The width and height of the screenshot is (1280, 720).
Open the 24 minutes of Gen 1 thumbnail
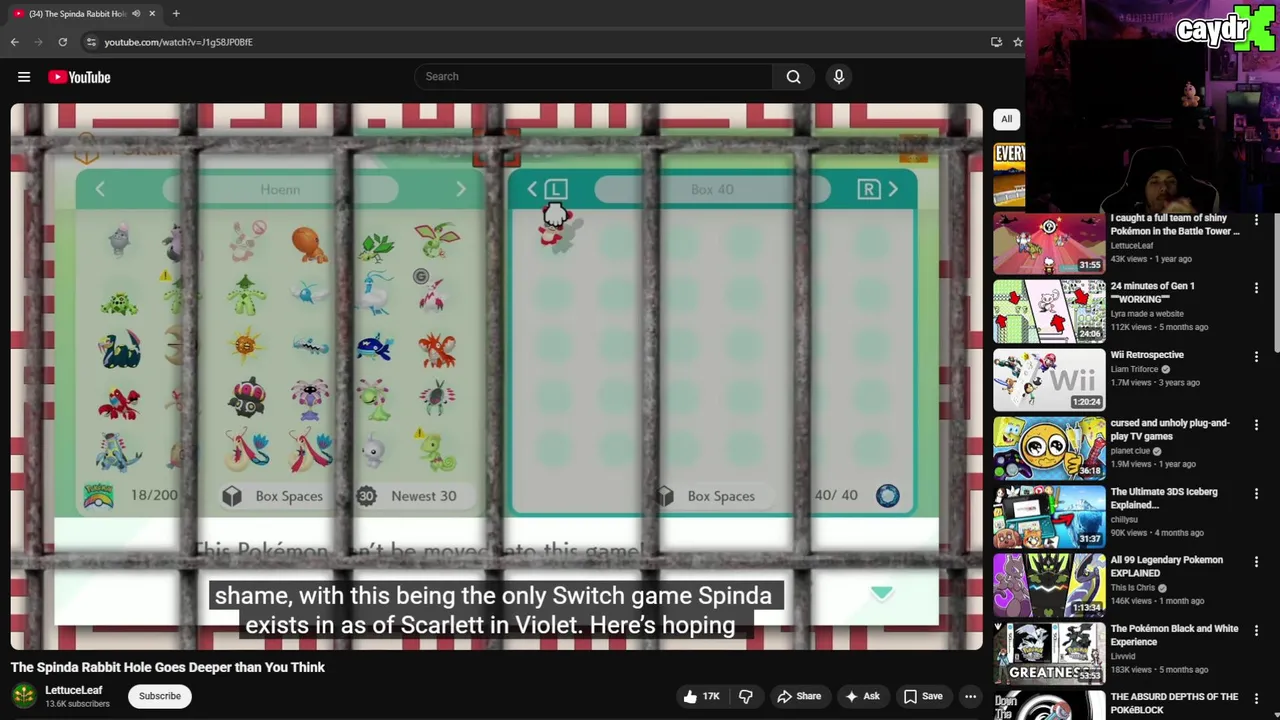click(x=1049, y=311)
